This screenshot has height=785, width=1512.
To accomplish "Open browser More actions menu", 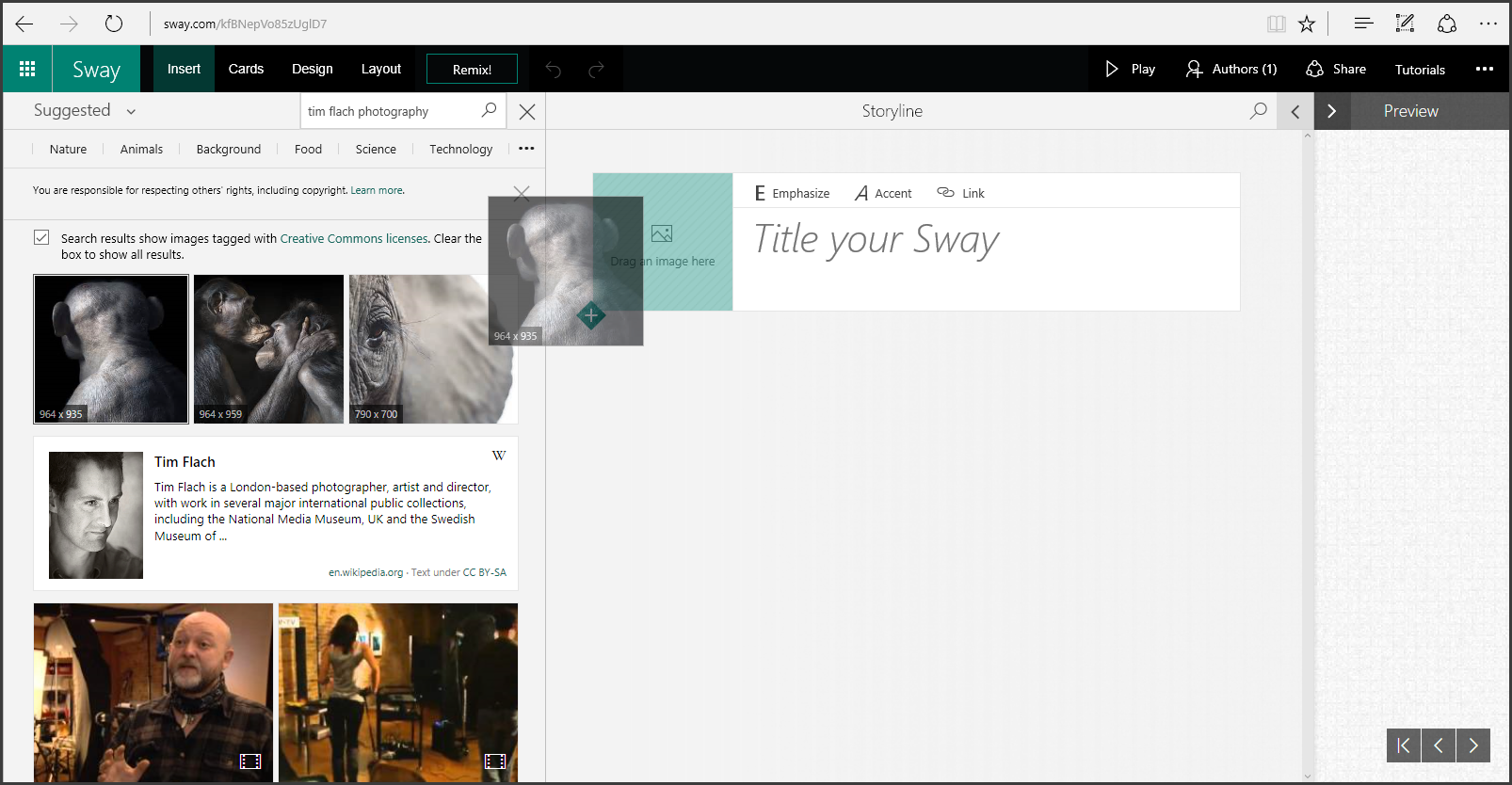I will tap(1488, 24).
